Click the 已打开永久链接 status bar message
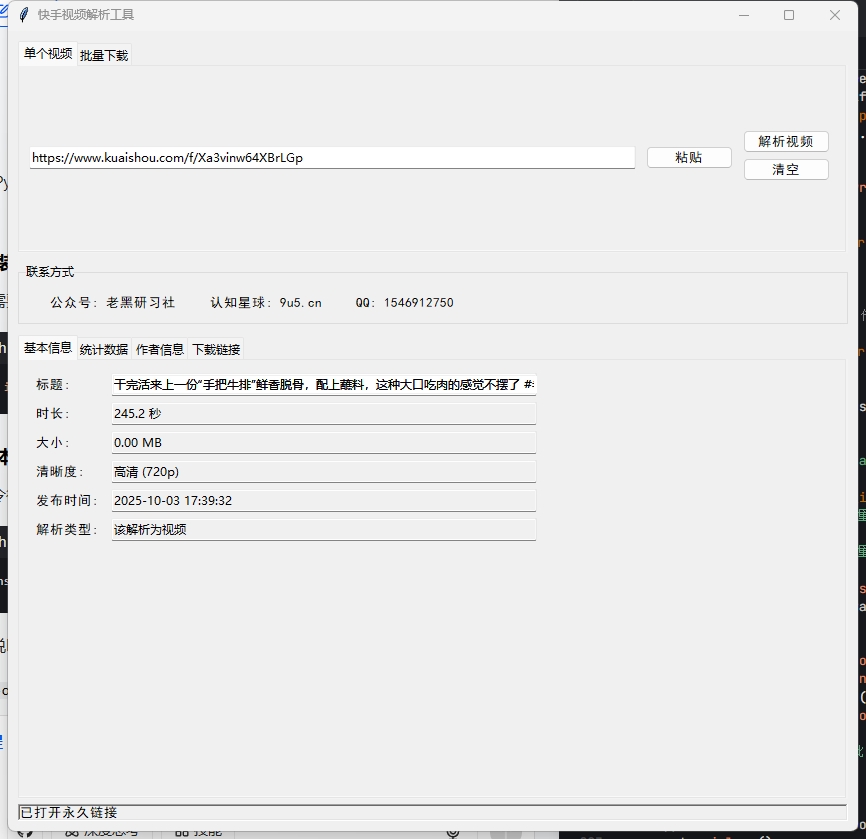 (x=70, y=813)
